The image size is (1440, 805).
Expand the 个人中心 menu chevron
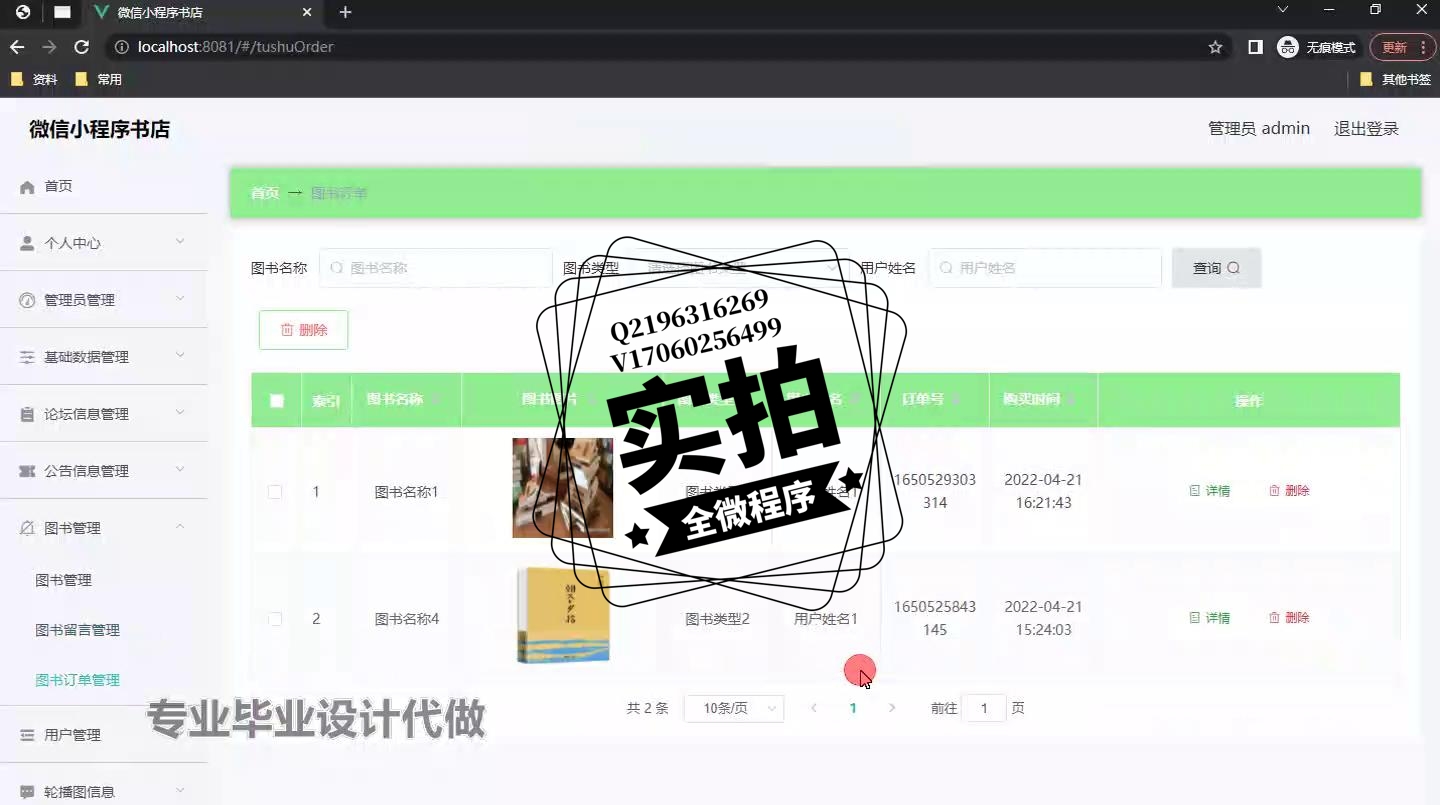180,241
